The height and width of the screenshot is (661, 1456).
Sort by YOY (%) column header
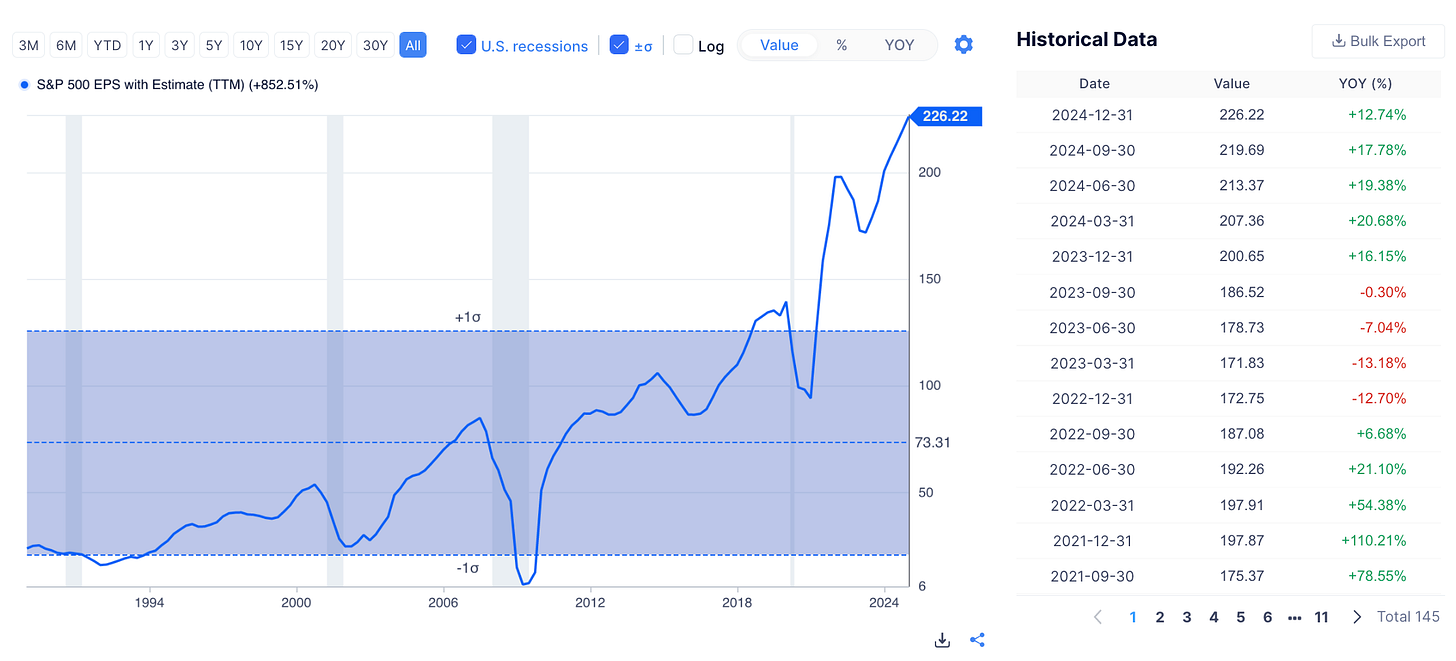(x=1365, y=84)
